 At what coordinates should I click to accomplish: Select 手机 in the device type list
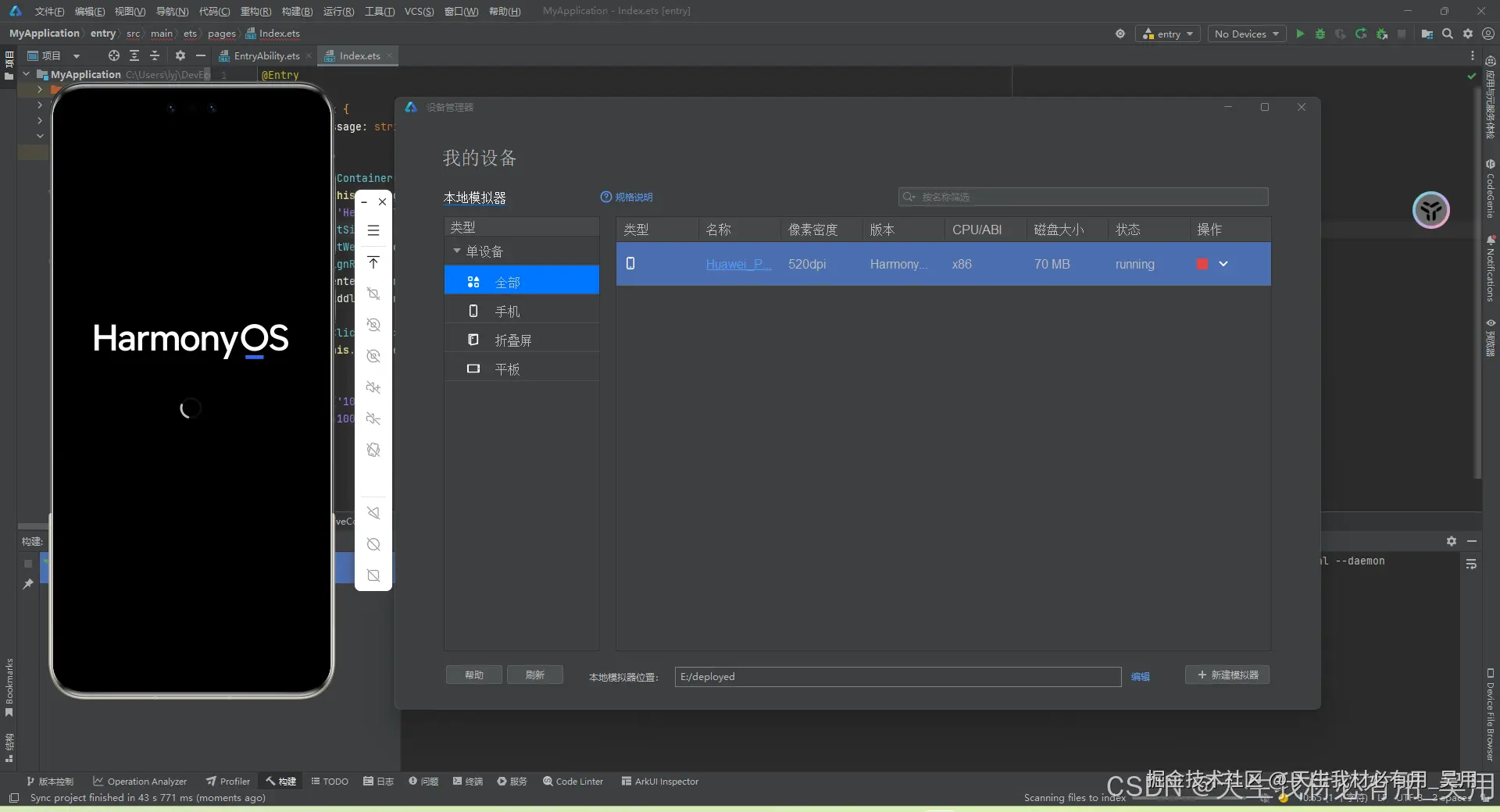pyautogui.click(x=522, y=311)
